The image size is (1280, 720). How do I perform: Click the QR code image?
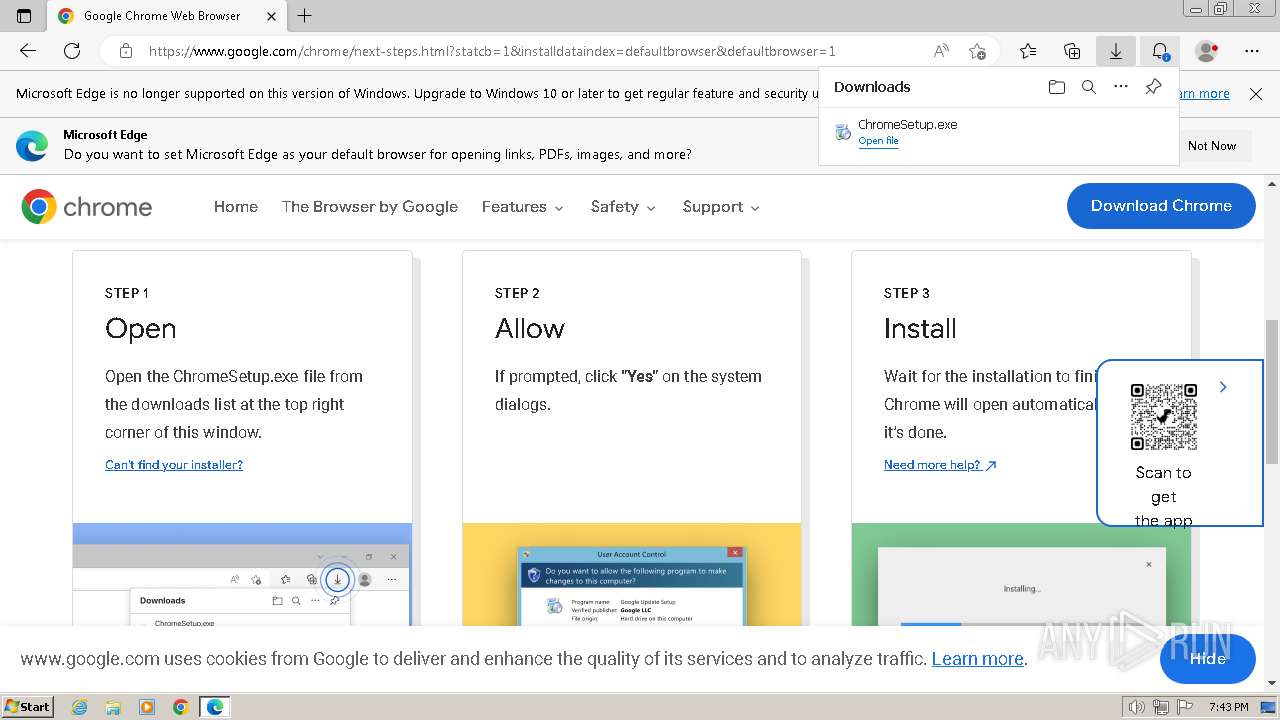[1163, 417]
